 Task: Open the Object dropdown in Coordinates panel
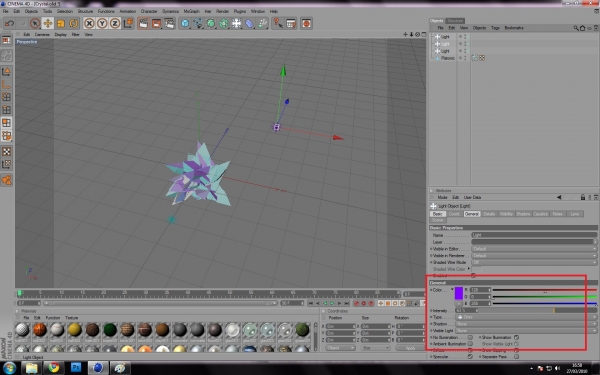[x=341, y=348]
